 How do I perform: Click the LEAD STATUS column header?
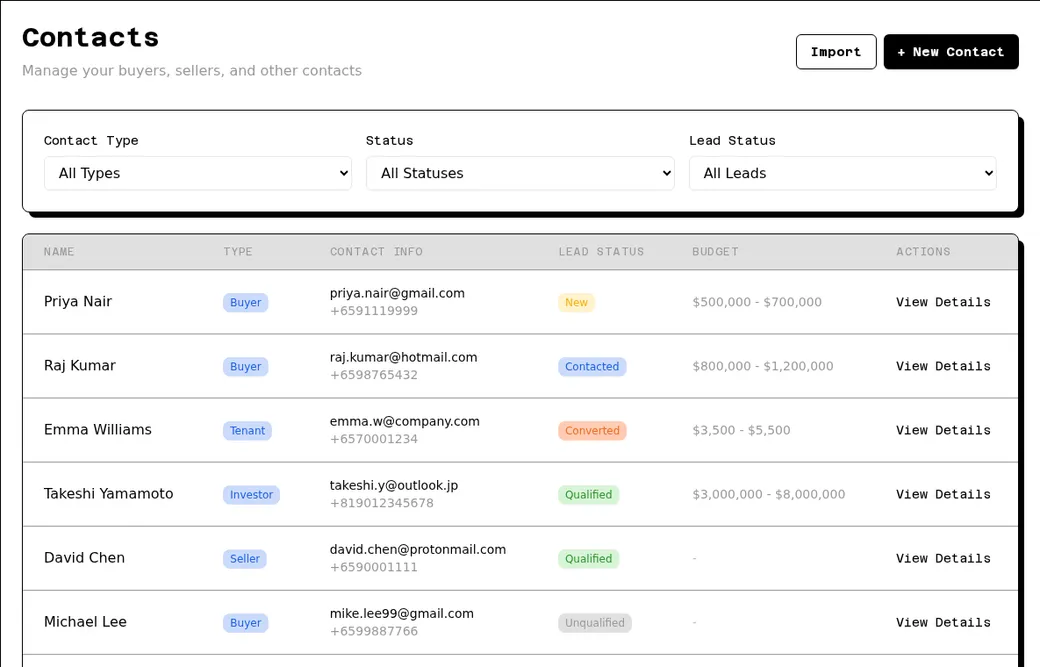click(601, 252)
